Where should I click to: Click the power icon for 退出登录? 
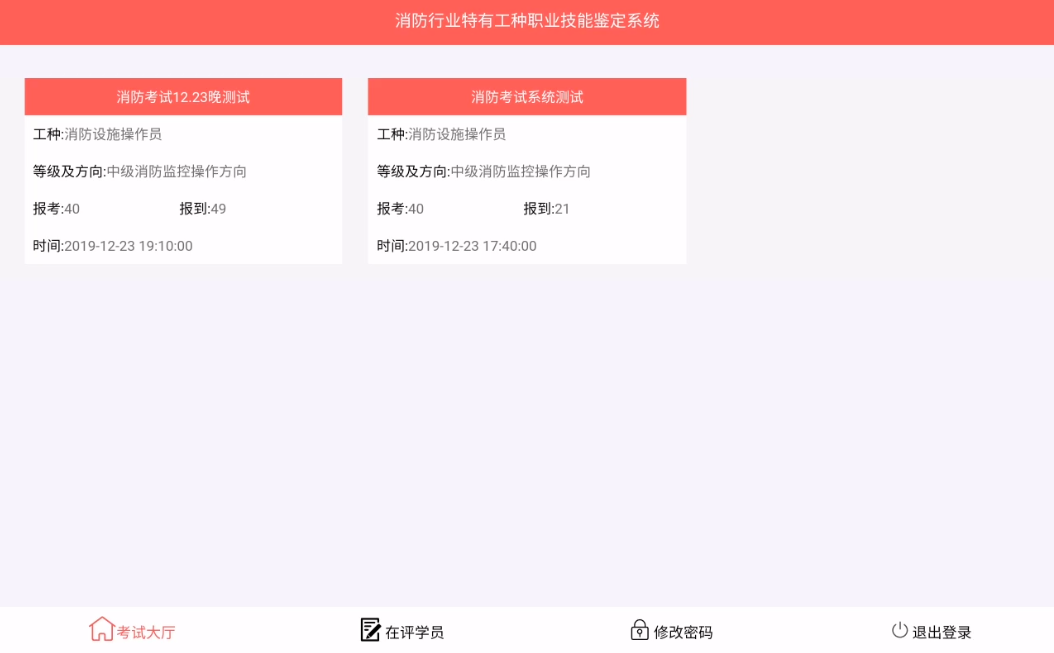899,630
